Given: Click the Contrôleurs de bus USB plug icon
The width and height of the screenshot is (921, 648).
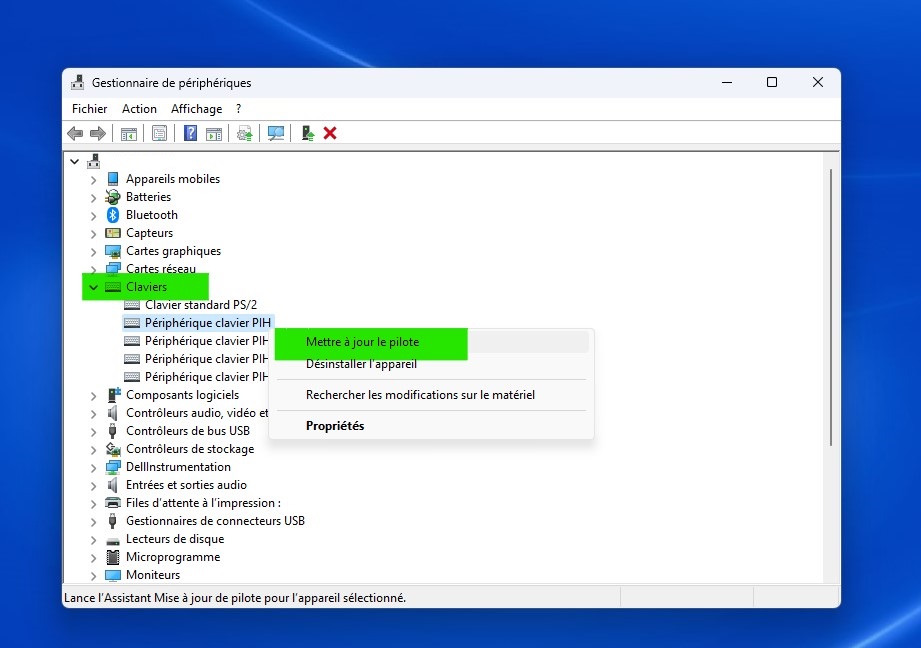Looking at the screenshot, I should pos(113,431).
